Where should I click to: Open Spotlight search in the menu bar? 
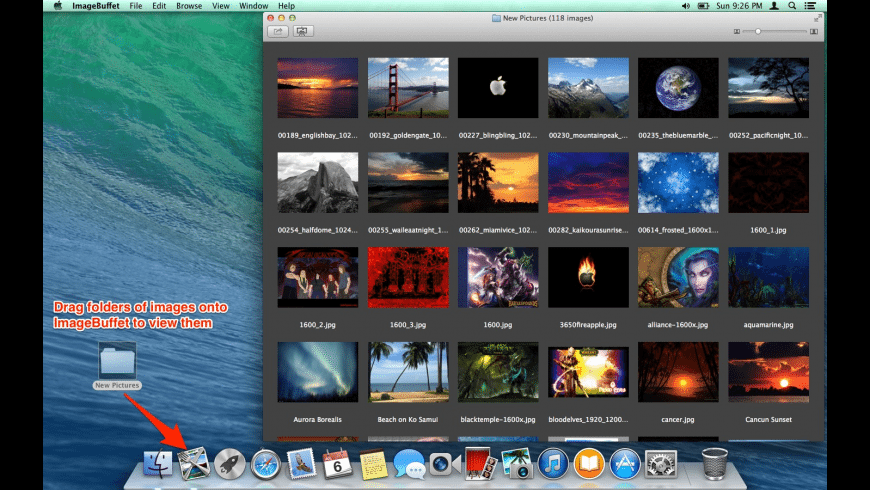[x=792, y=6]
